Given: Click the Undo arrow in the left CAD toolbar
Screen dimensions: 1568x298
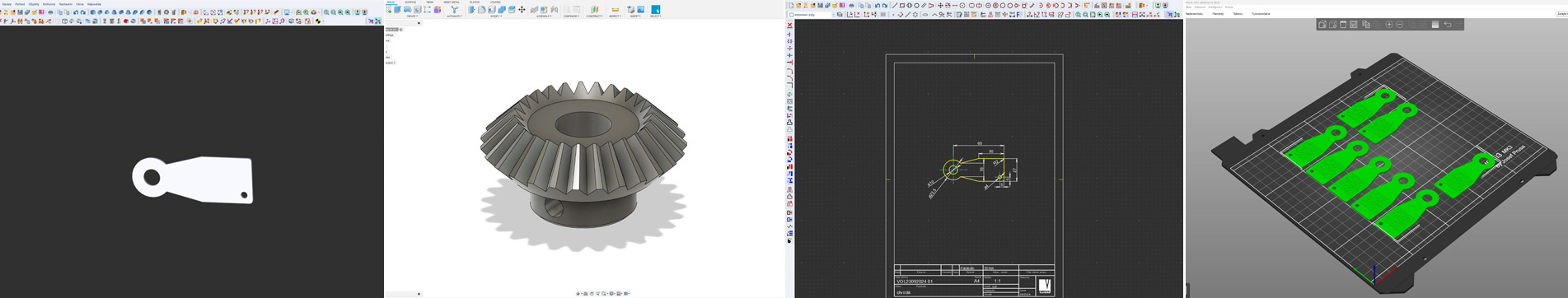Looking at the screenshot, I should [x=76, y=12].
